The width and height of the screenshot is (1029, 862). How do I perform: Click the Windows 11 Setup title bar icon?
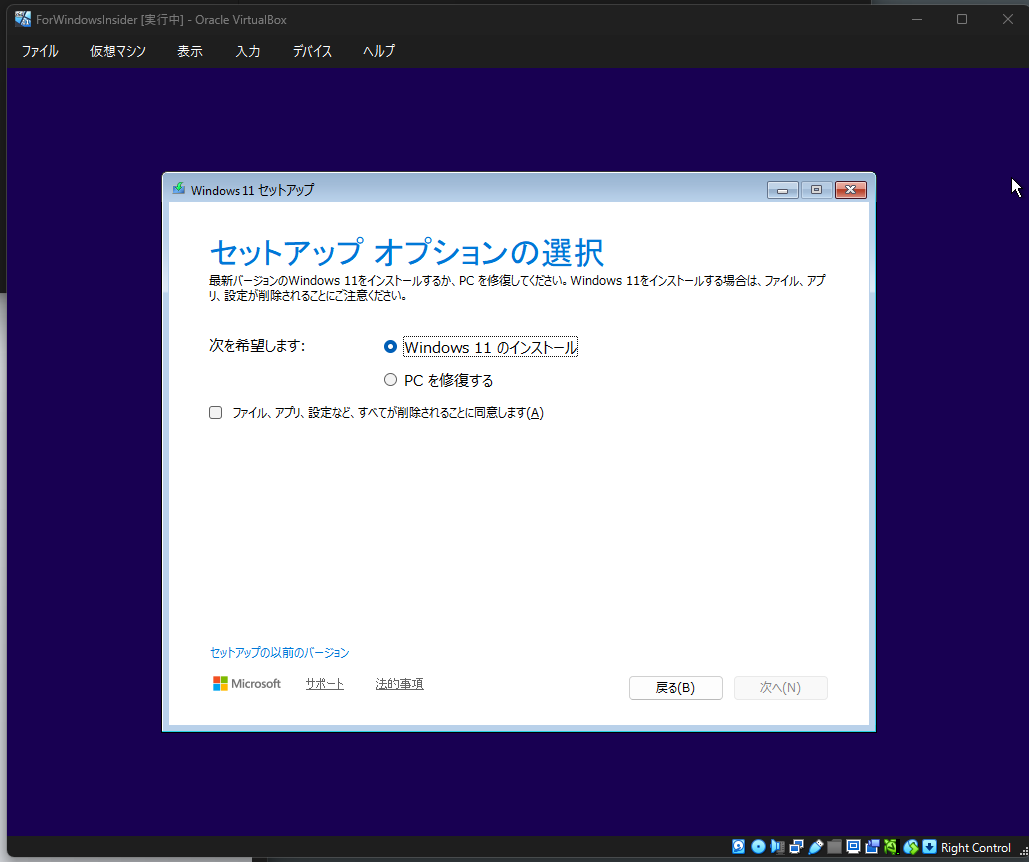click(178, 189)
